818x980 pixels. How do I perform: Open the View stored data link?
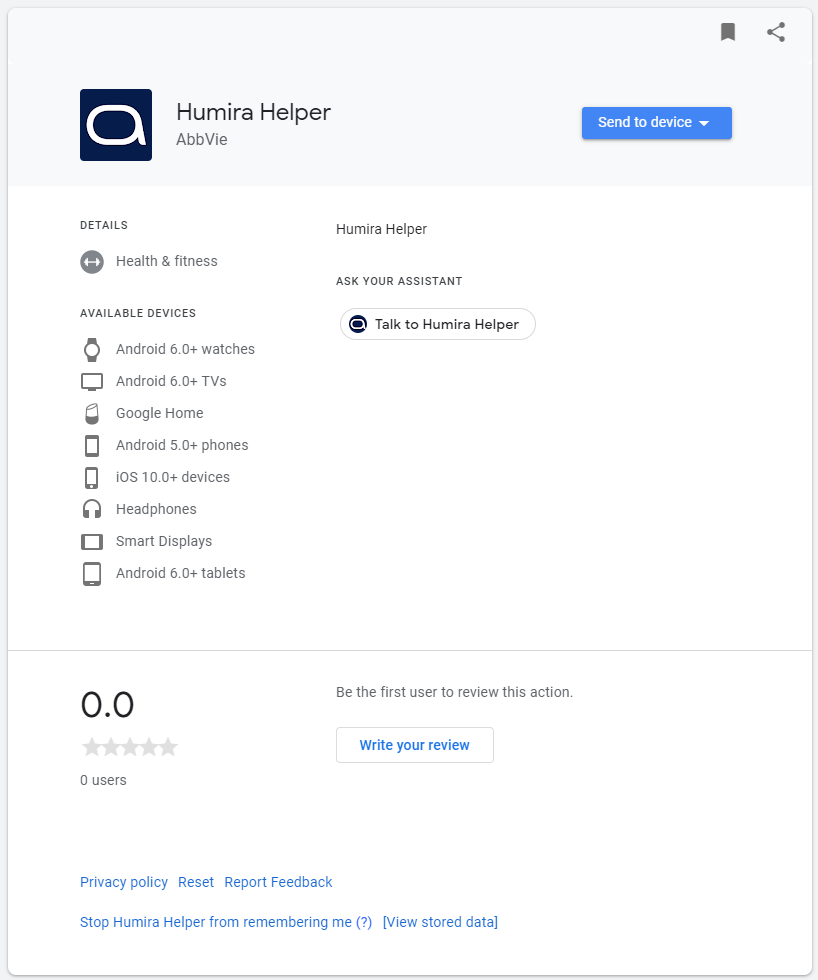(x=440, y=922)
